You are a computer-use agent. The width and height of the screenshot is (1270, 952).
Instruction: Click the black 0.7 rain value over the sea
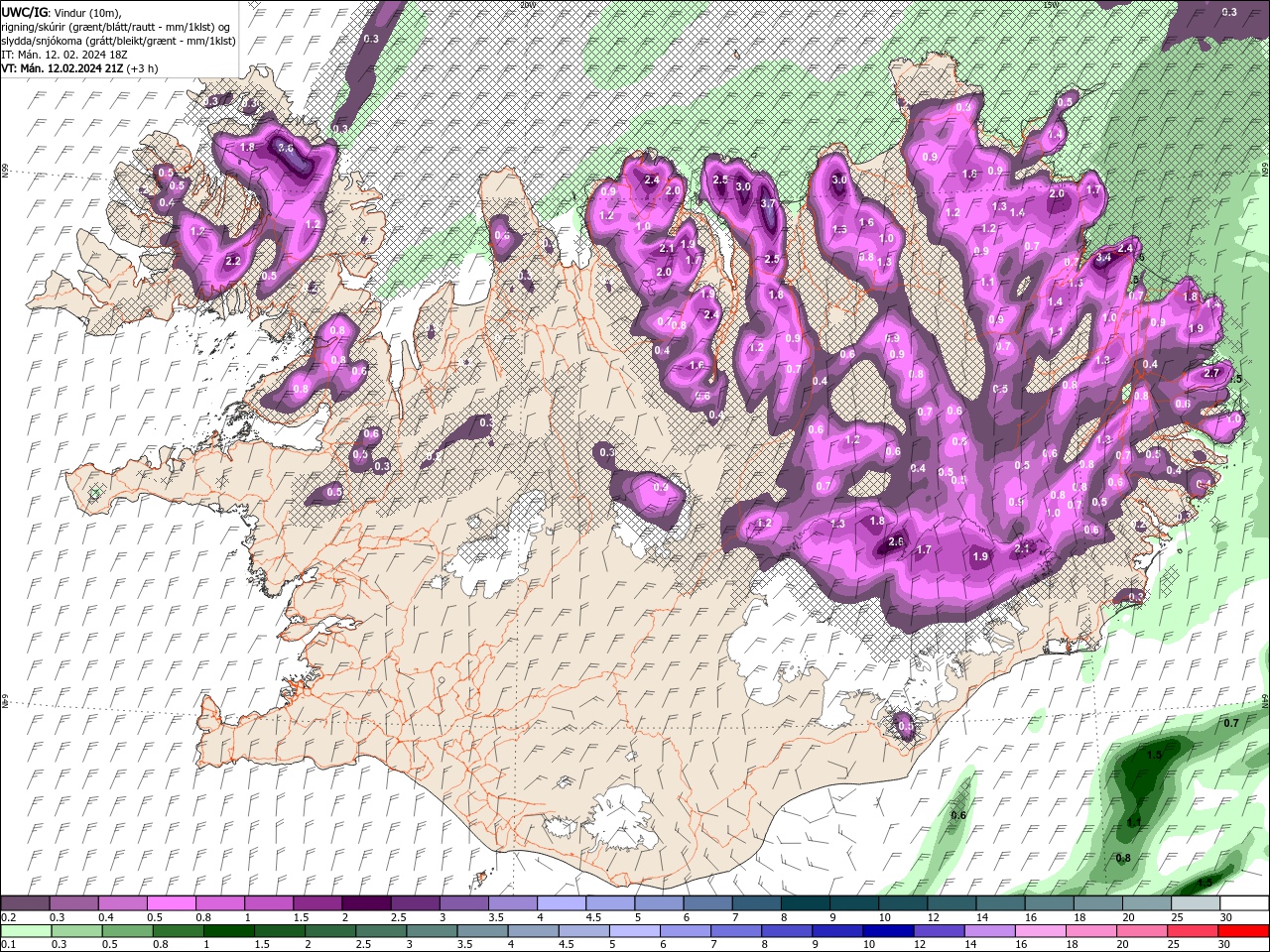click(x=1231, y=723)
